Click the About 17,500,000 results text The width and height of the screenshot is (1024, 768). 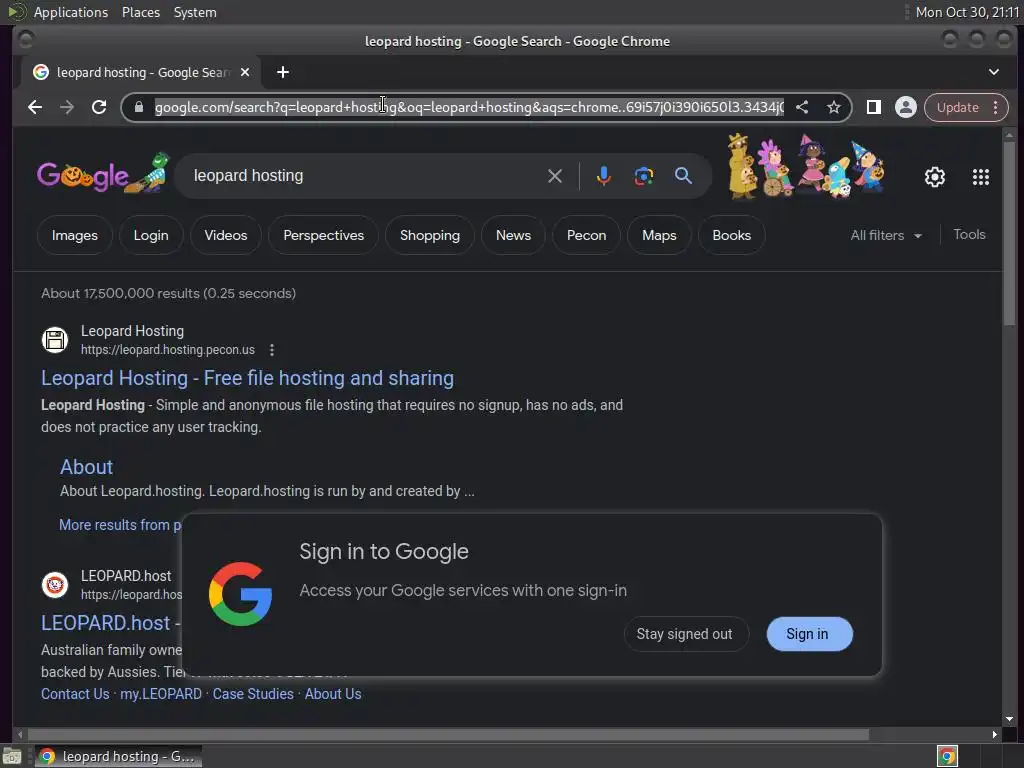(x=168, y=294)
